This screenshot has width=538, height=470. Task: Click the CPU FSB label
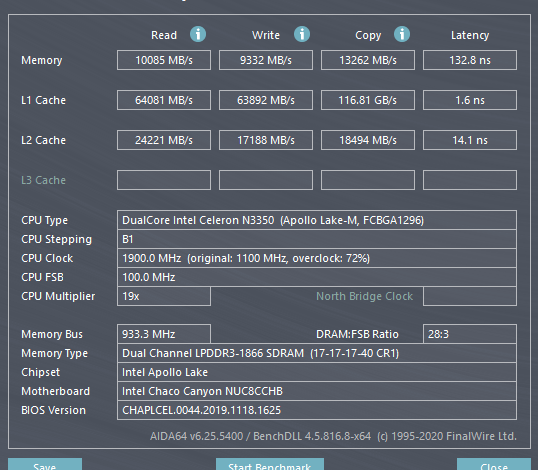click(42, 277)
